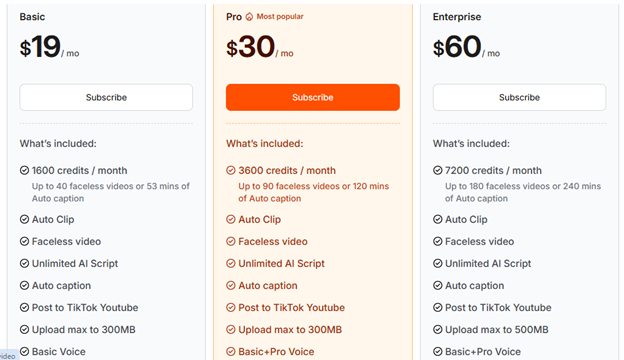Click the Basic plan Unlimited AI Script checkmark
The image size is (624, 360).
pyautogui.click(x=24, y=263)
